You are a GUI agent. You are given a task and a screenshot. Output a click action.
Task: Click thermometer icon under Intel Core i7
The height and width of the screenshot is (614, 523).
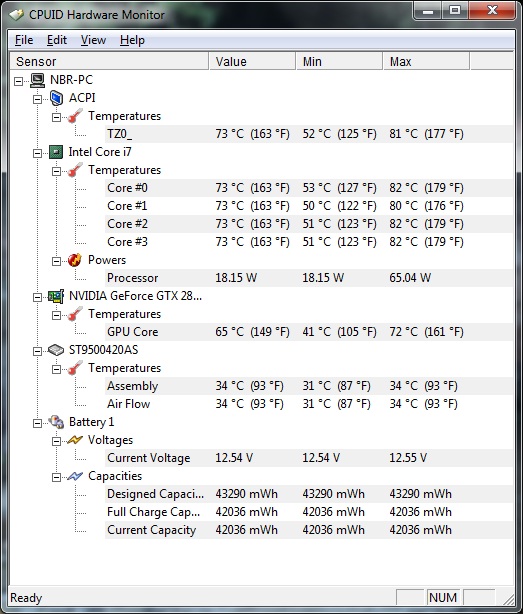75,170
